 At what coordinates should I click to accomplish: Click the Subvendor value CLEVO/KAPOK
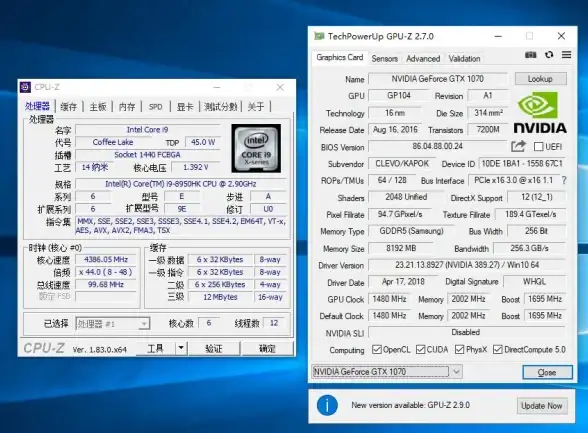[x=402, y=164]
